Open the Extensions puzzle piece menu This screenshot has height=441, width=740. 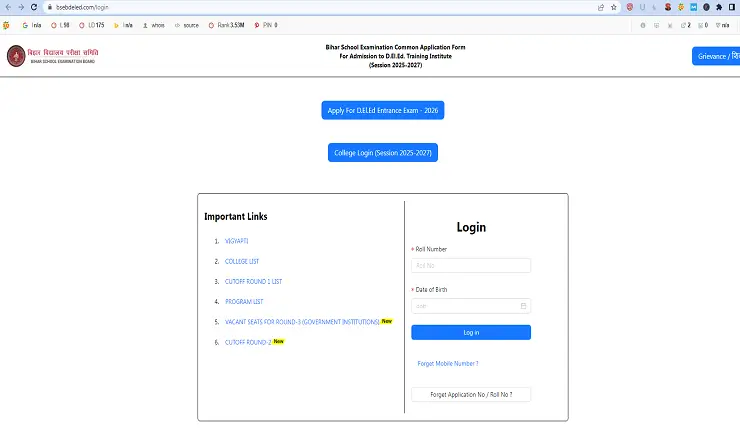pos(718,7)
